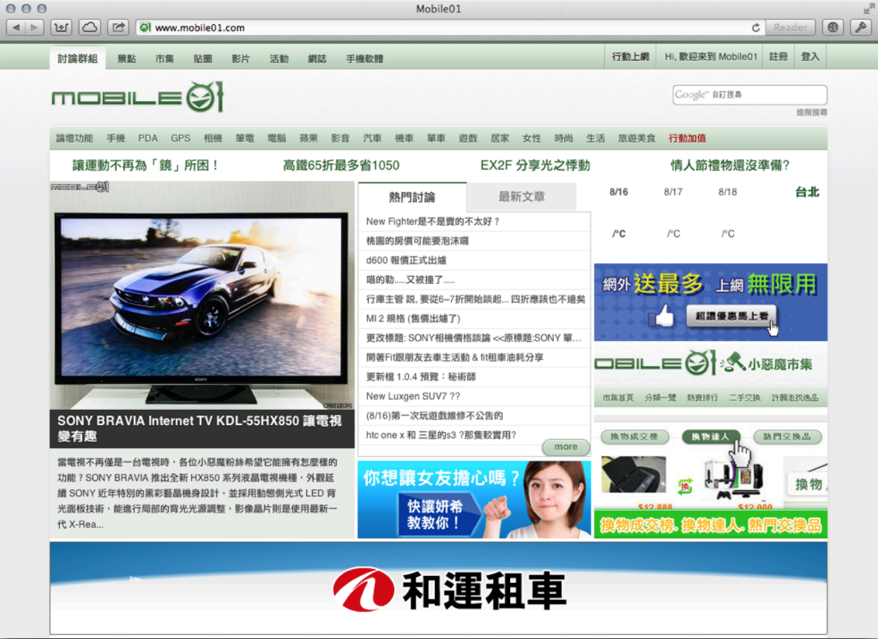Open the d600 報價正式出爐 thread
This screenshot has height=639, width=878.
406,260
